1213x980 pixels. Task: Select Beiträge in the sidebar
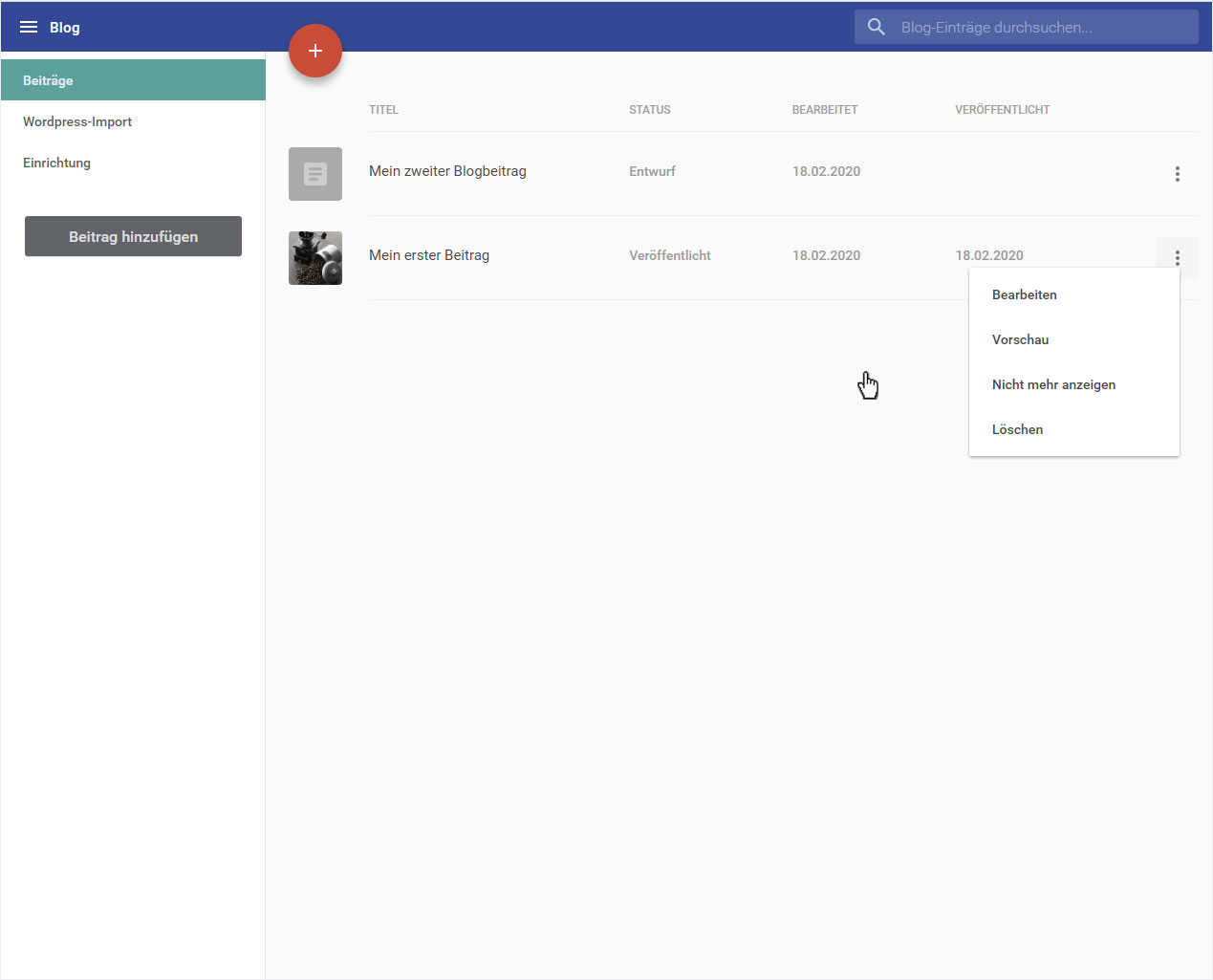(133, 80)
